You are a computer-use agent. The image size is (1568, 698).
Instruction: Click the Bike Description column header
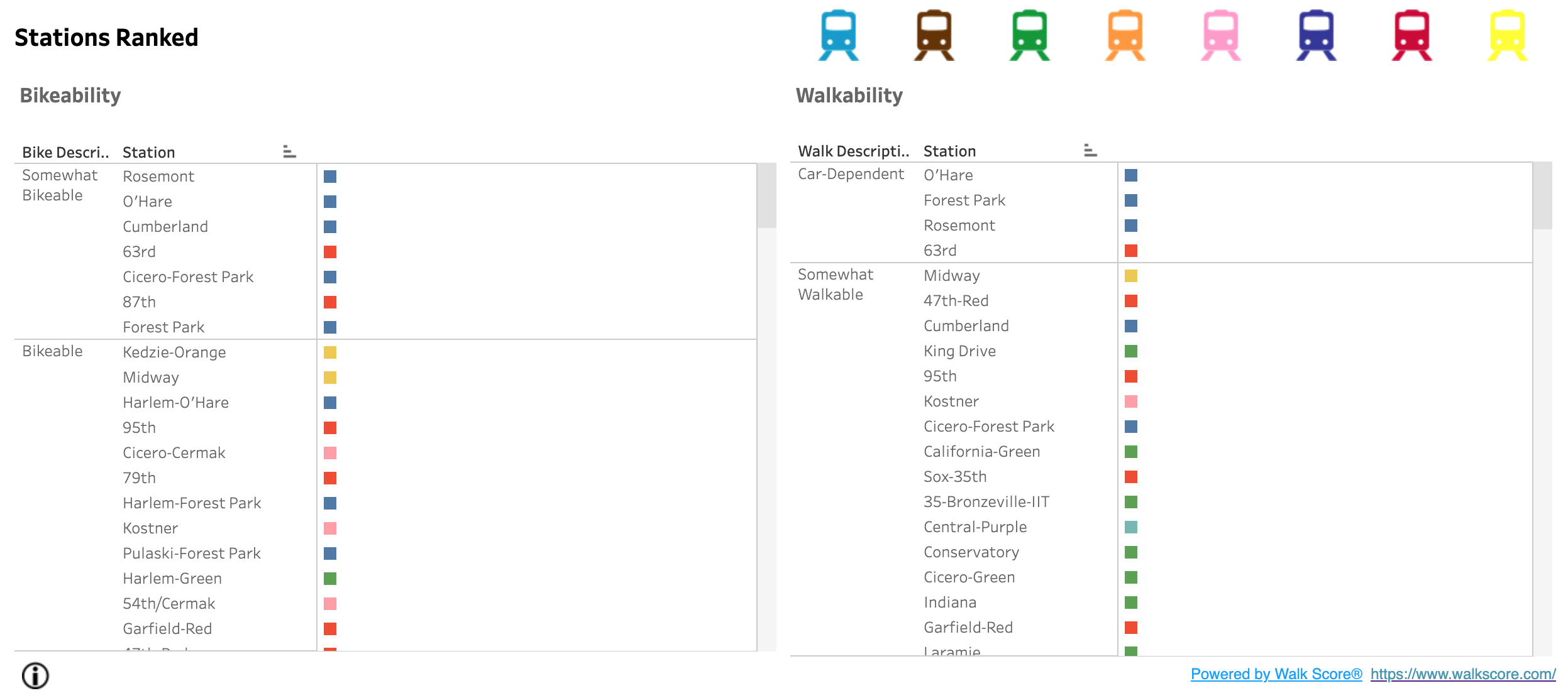pos(65,153)
